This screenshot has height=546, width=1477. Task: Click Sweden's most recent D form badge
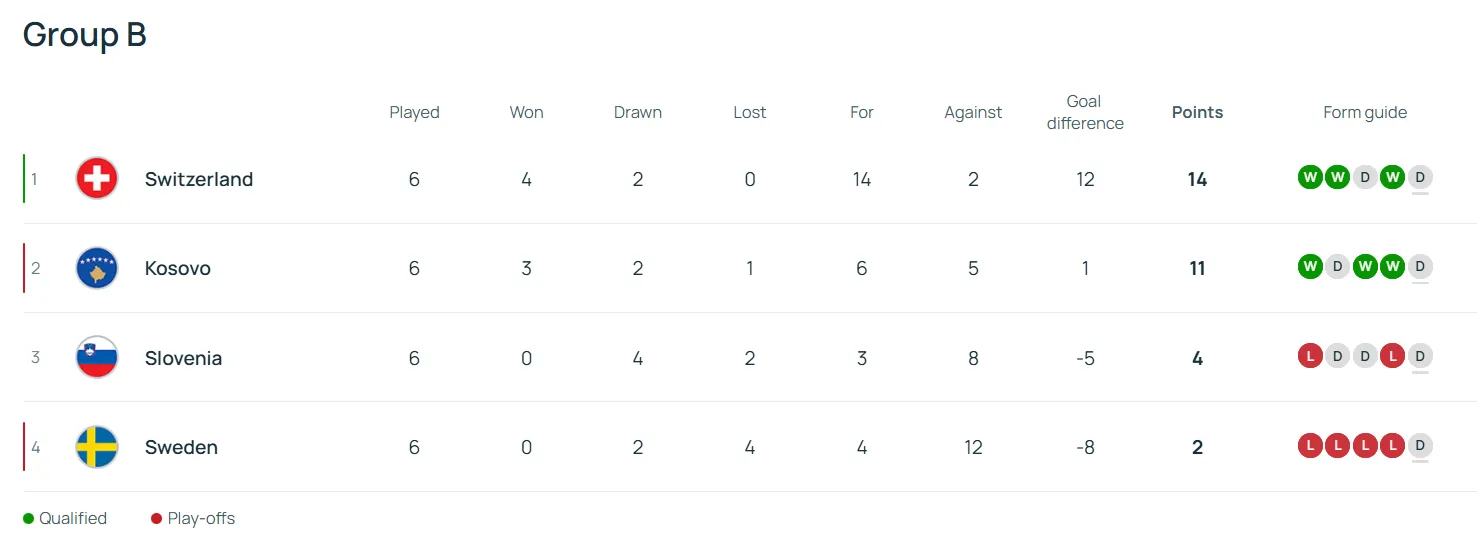pyautogui.click(x=1420, y=446)
